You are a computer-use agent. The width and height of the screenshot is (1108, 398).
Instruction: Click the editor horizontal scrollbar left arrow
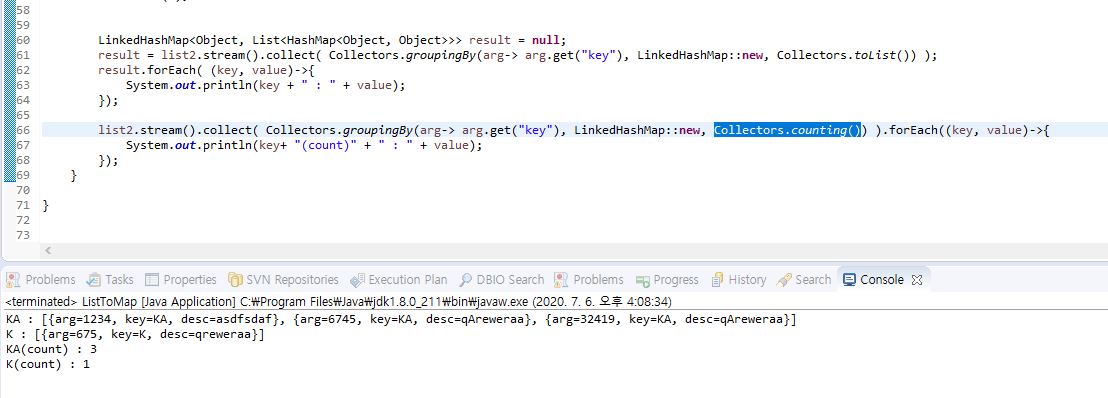click(x=48, y=250)
